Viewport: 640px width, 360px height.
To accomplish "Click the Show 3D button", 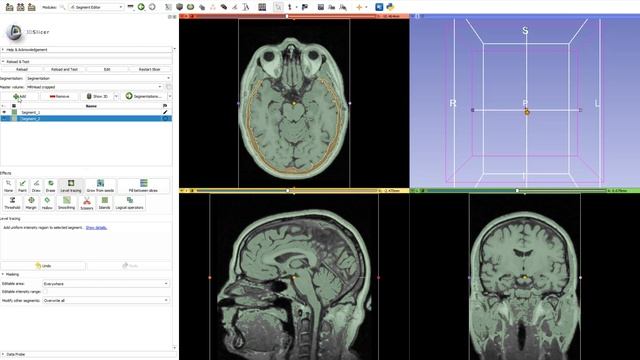I will pos(97,96).
